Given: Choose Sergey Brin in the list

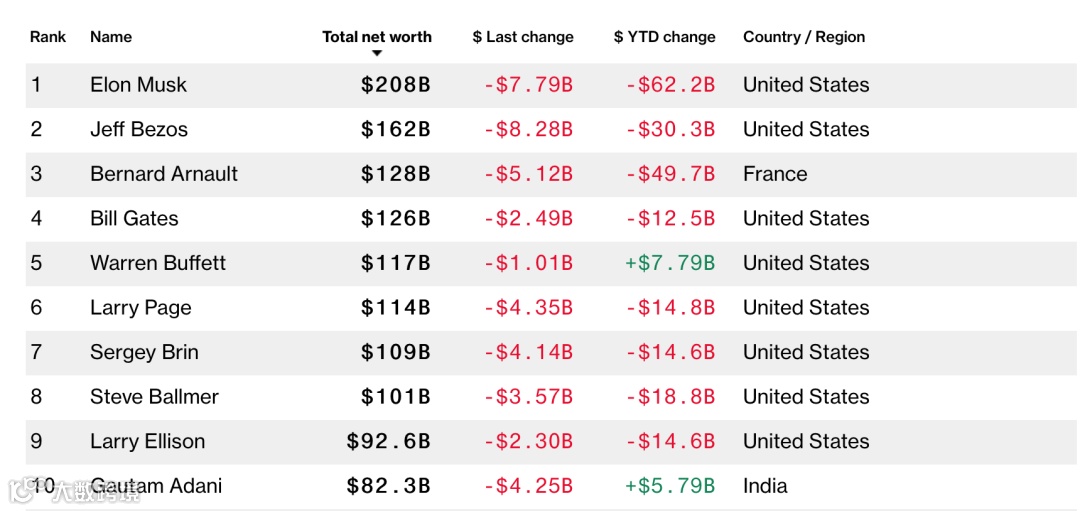Looking at the screenshot, I should 144,352.
